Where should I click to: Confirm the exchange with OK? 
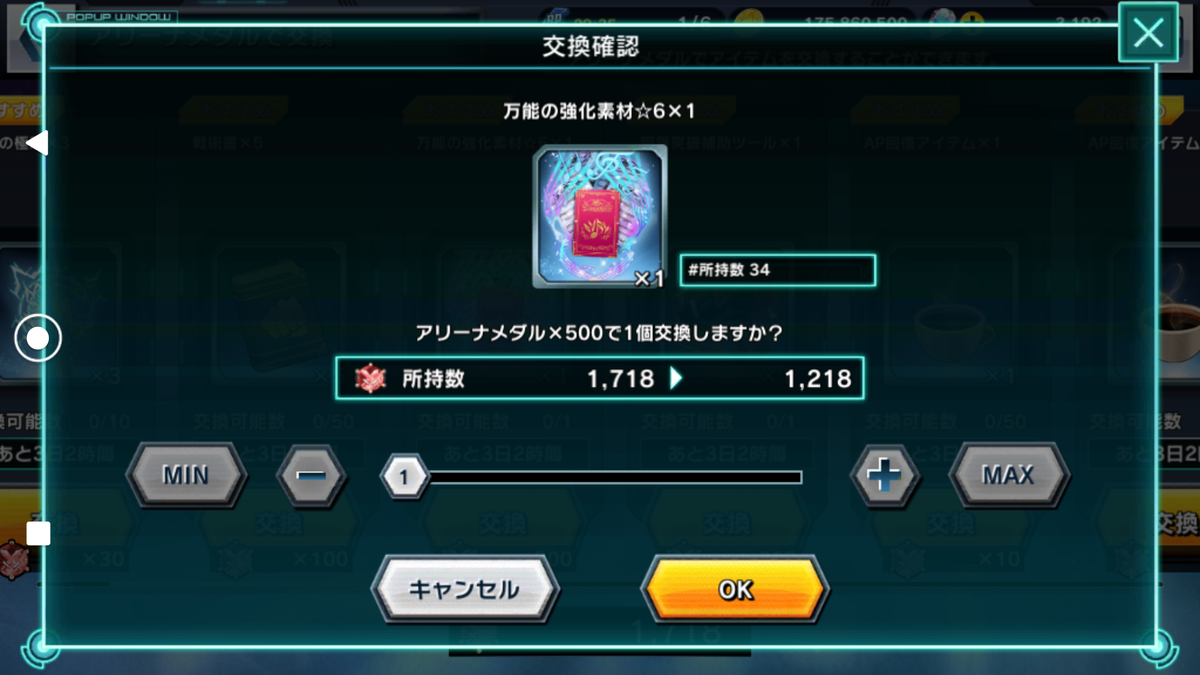coord(735,590)
